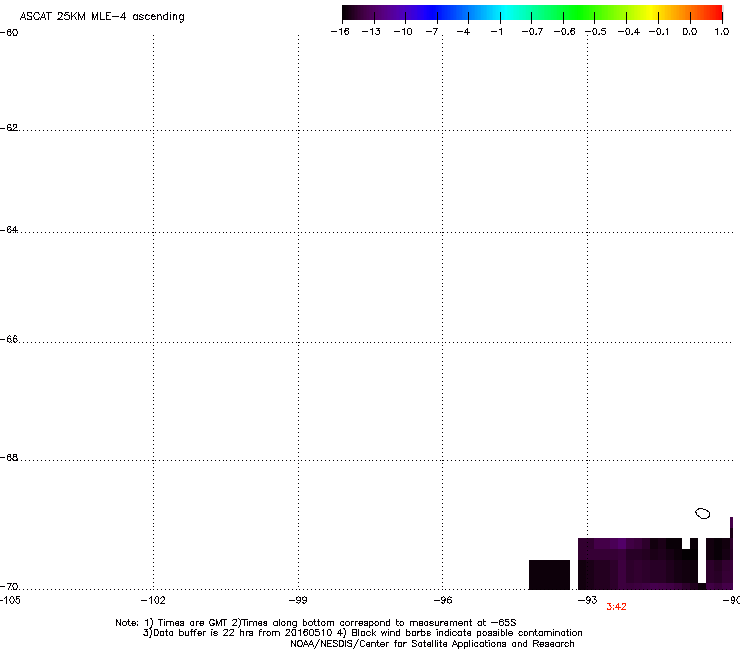Click the red end of the color scale
The height and width of the screenshot is (650, 740).
[713, 13]
